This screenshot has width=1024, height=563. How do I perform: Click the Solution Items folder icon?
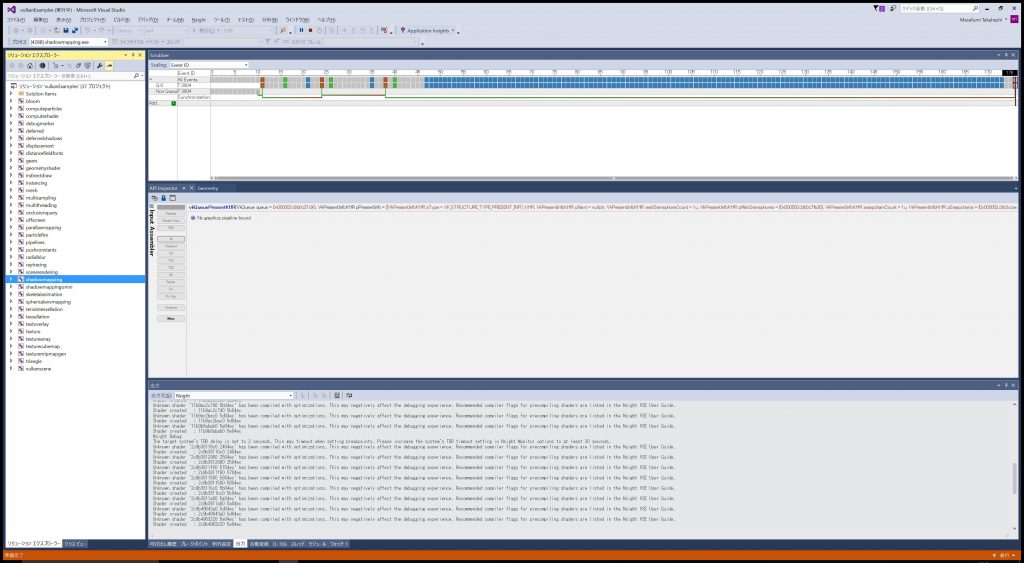tap(21, 93)
